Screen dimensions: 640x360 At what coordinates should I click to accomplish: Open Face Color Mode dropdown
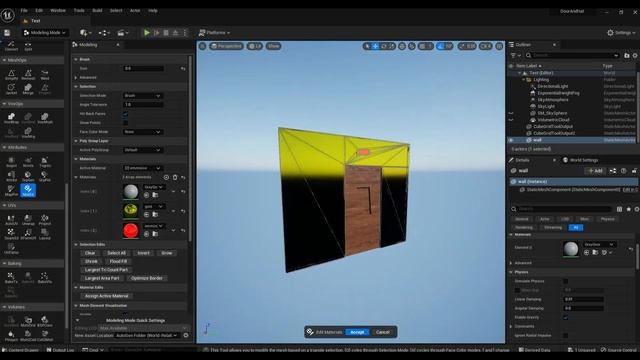[143, 132]
